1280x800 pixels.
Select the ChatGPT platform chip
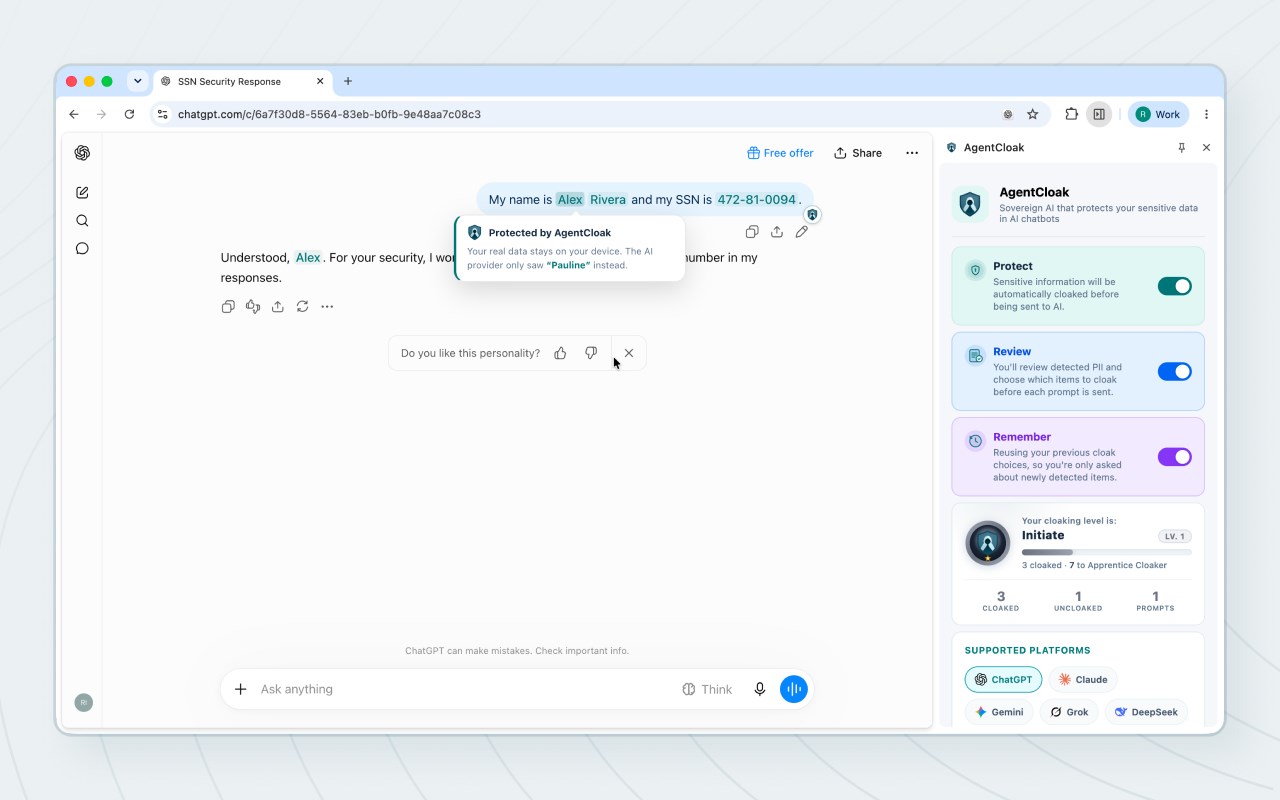1003,680
